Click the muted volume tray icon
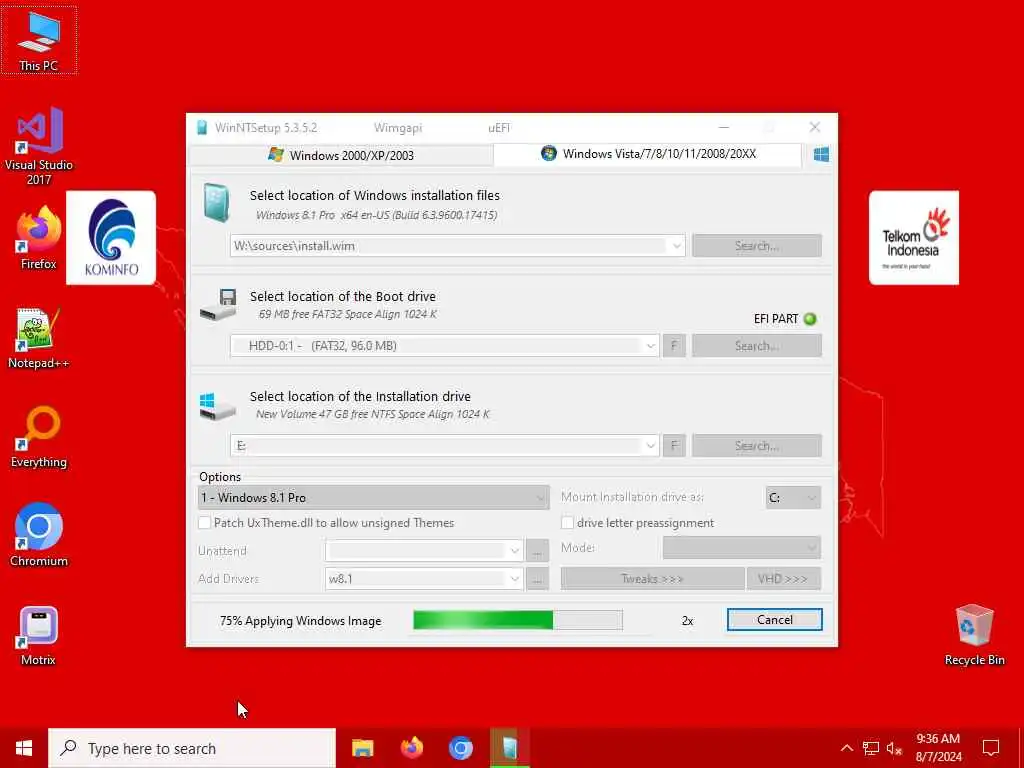Image resolution: width=1024 pixels, height=768 pixels. (x=894, y=748)
